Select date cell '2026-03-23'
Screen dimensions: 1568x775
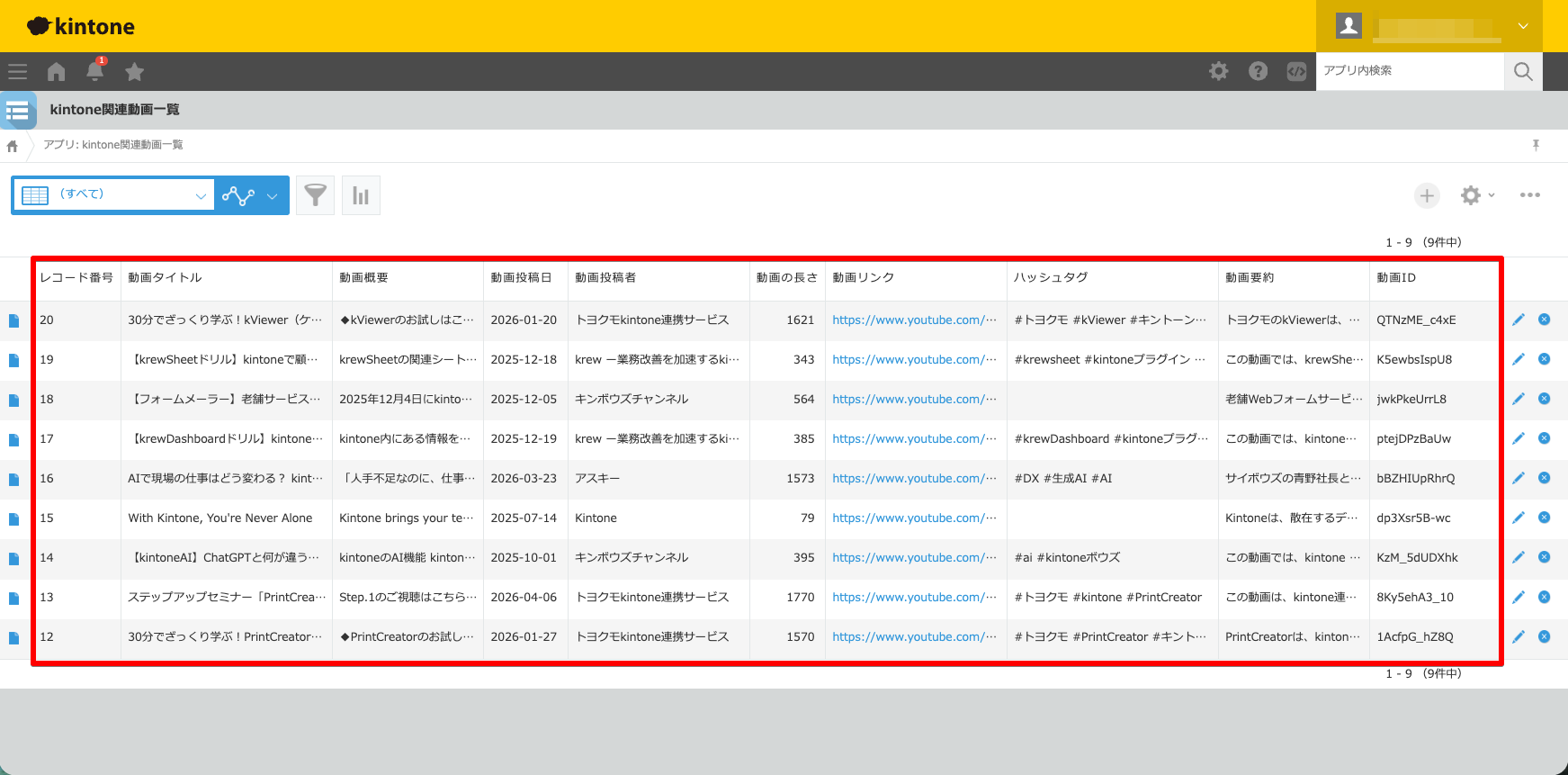point(524,478)
